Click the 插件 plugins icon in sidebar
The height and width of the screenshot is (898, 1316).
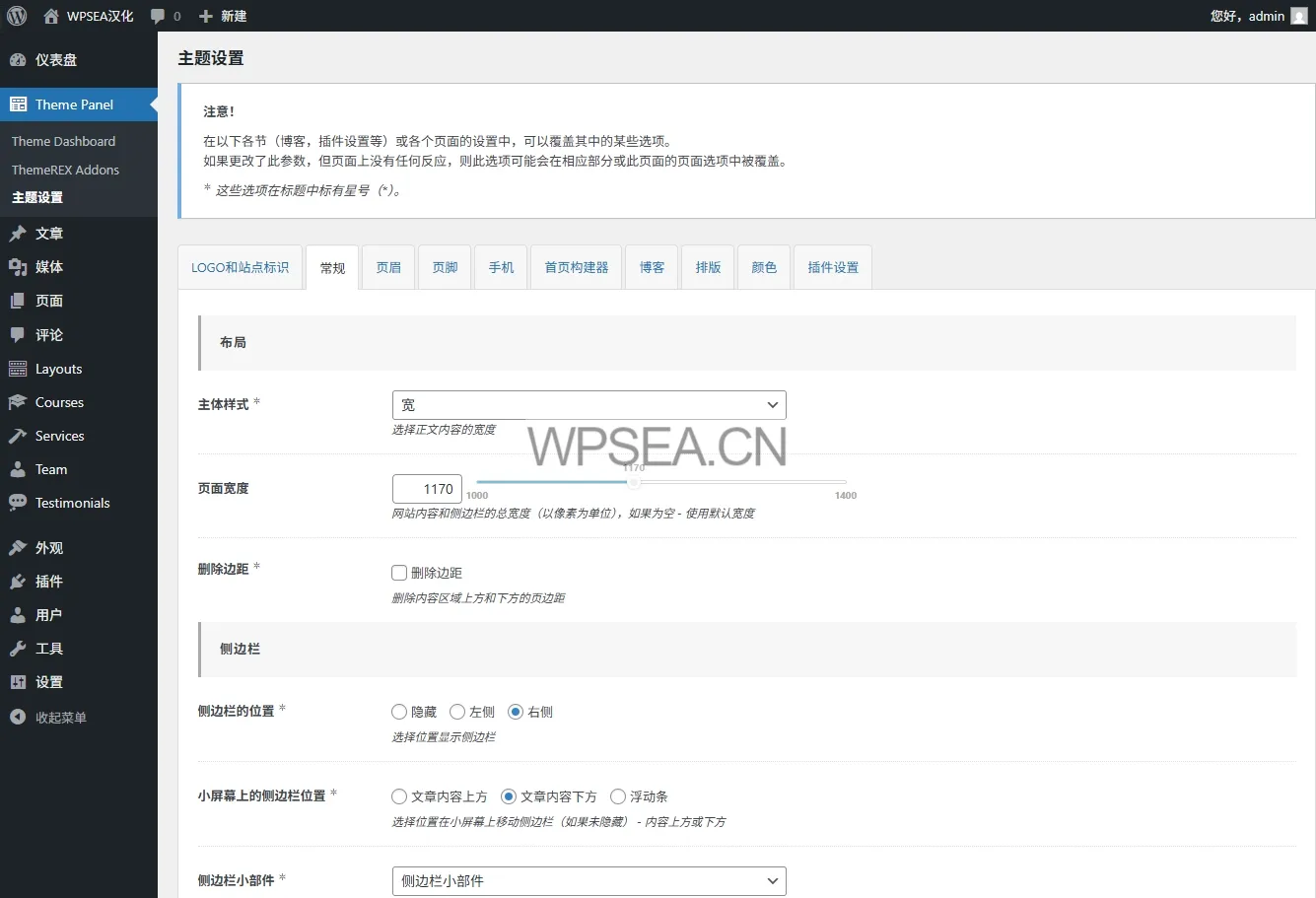(x=18, y=582)
